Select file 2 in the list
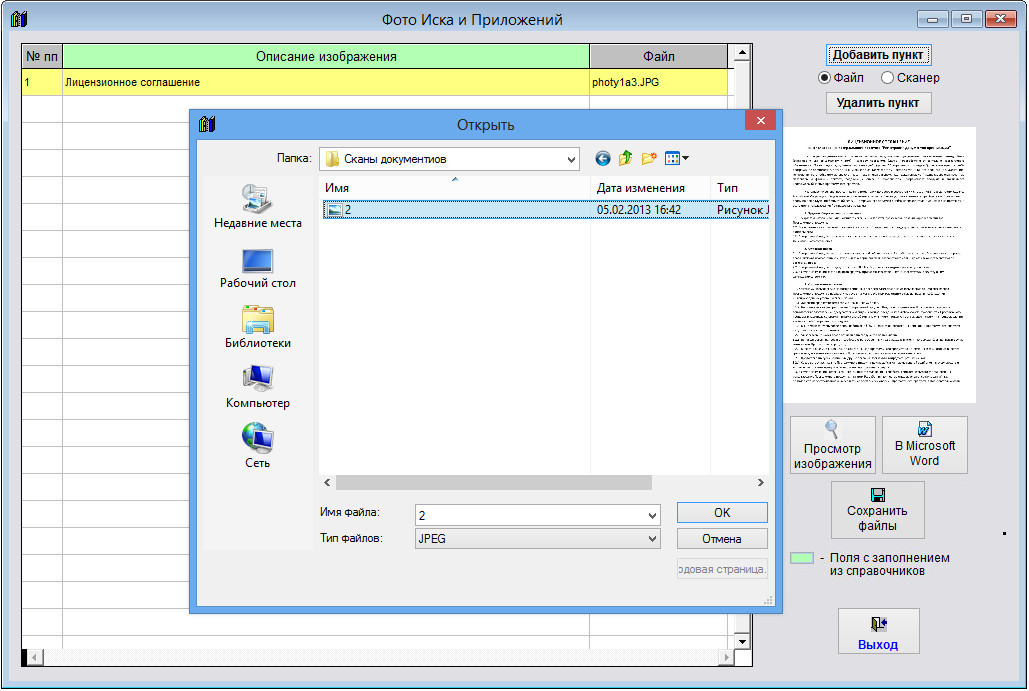The image size is (1029, 691). tap(348, 210)
